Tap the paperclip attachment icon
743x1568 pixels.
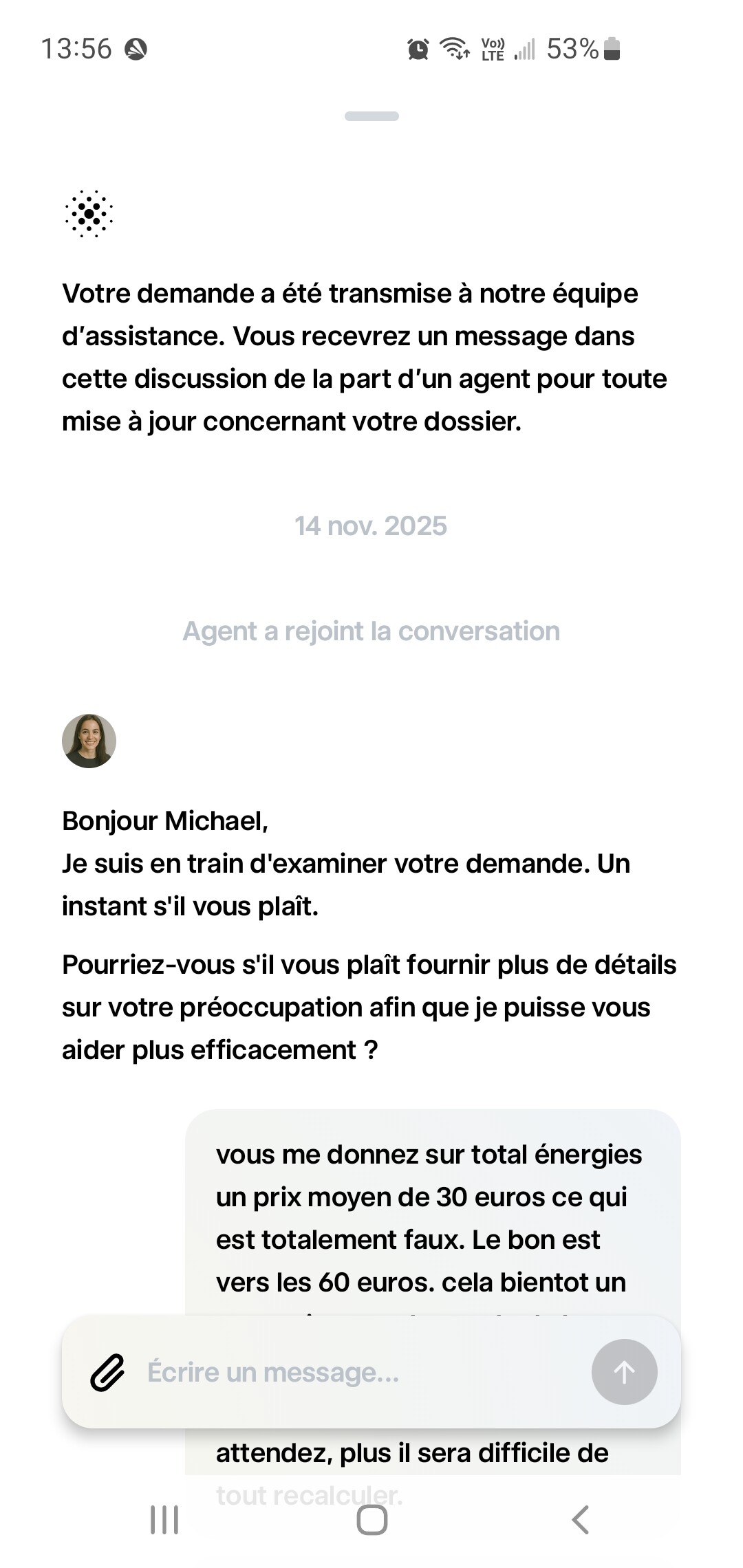point(108,1373)
